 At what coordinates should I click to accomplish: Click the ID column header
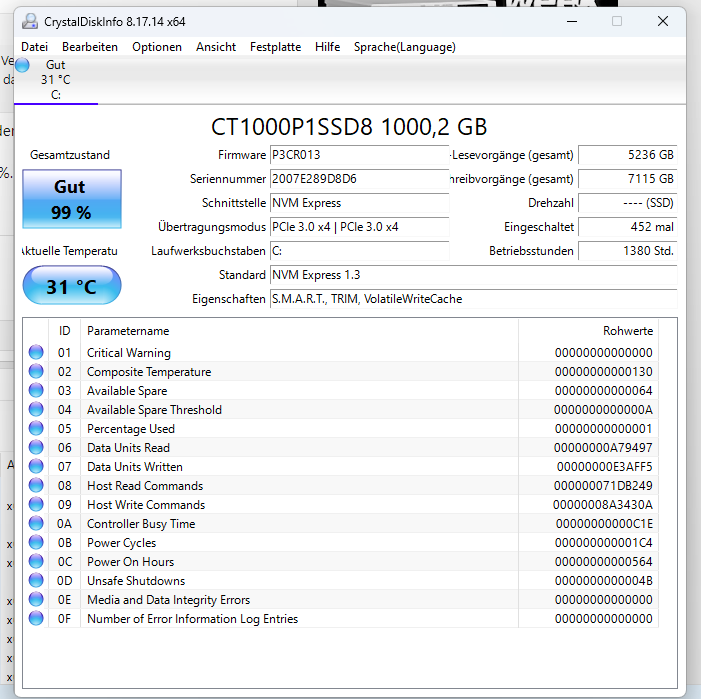pyautogui.click(x=64, y=331)
